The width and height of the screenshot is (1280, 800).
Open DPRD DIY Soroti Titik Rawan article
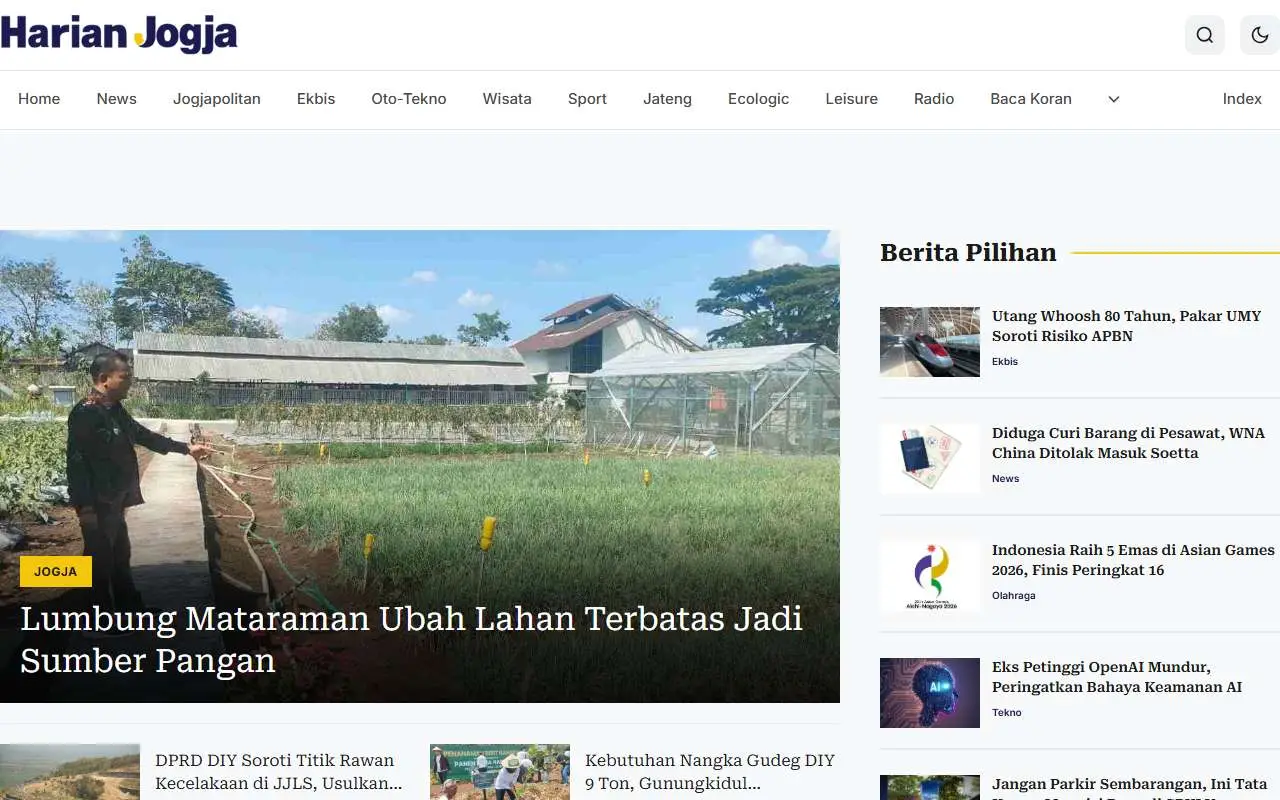[279, 772]
